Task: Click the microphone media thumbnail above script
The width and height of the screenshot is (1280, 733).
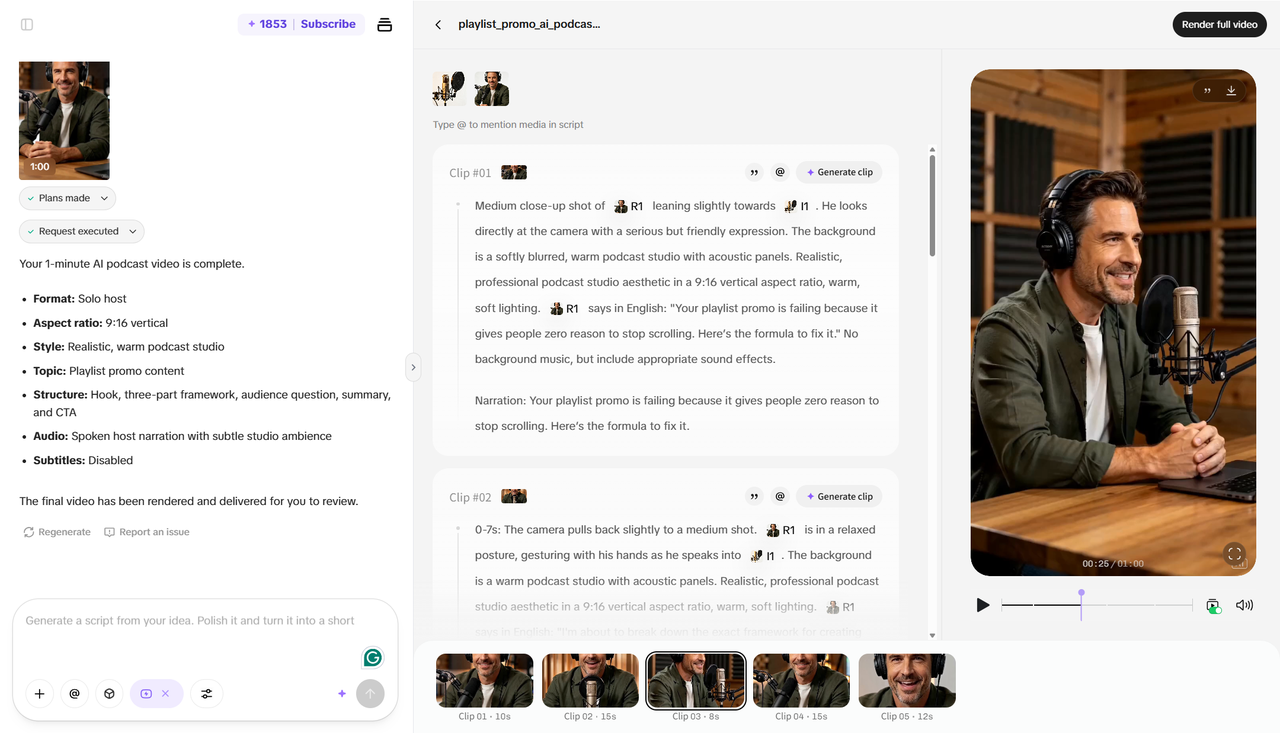Action: pyautogui.click(x=449, y=89)
